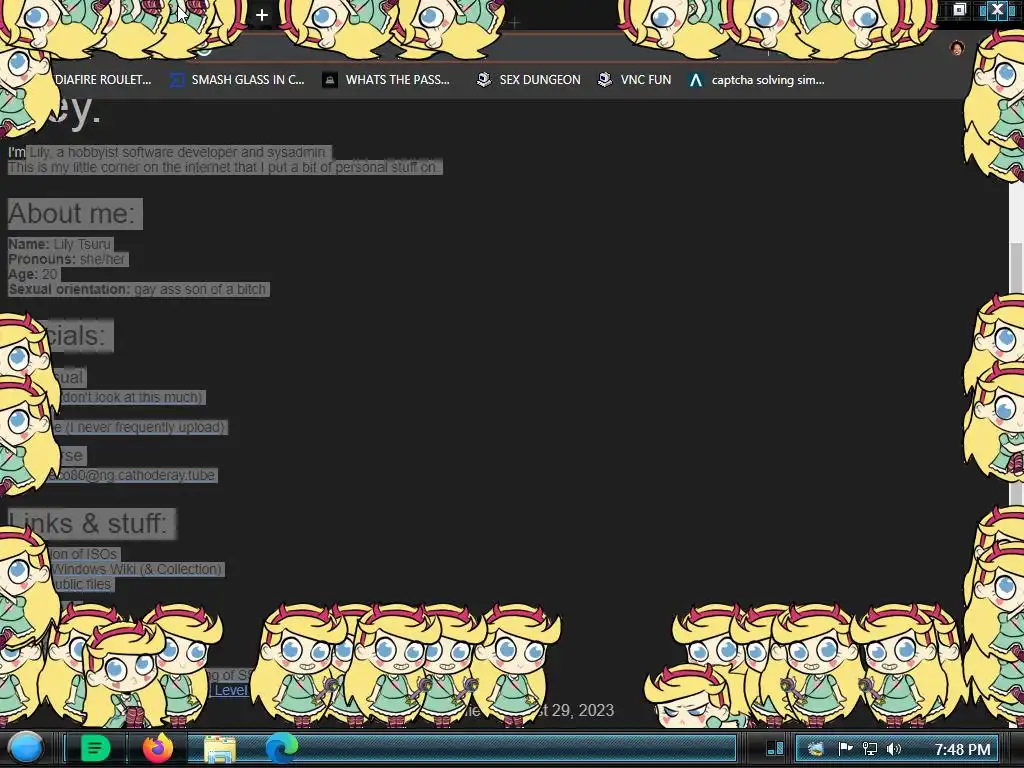Click the SMASH GLASS IN C... bookmark icon
1024x768 pixels.
[177, 80]
